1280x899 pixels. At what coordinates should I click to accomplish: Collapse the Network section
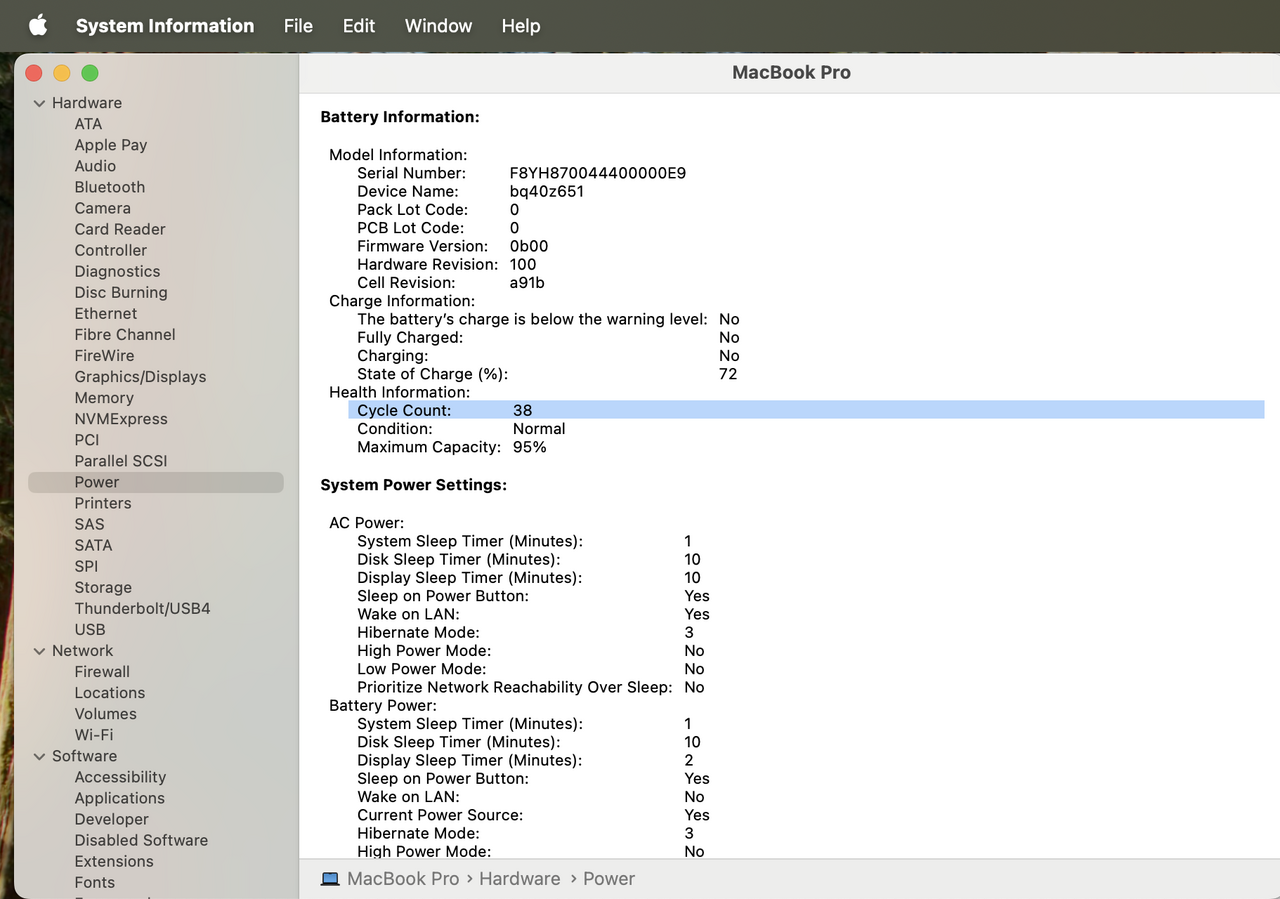coord(39,651)
